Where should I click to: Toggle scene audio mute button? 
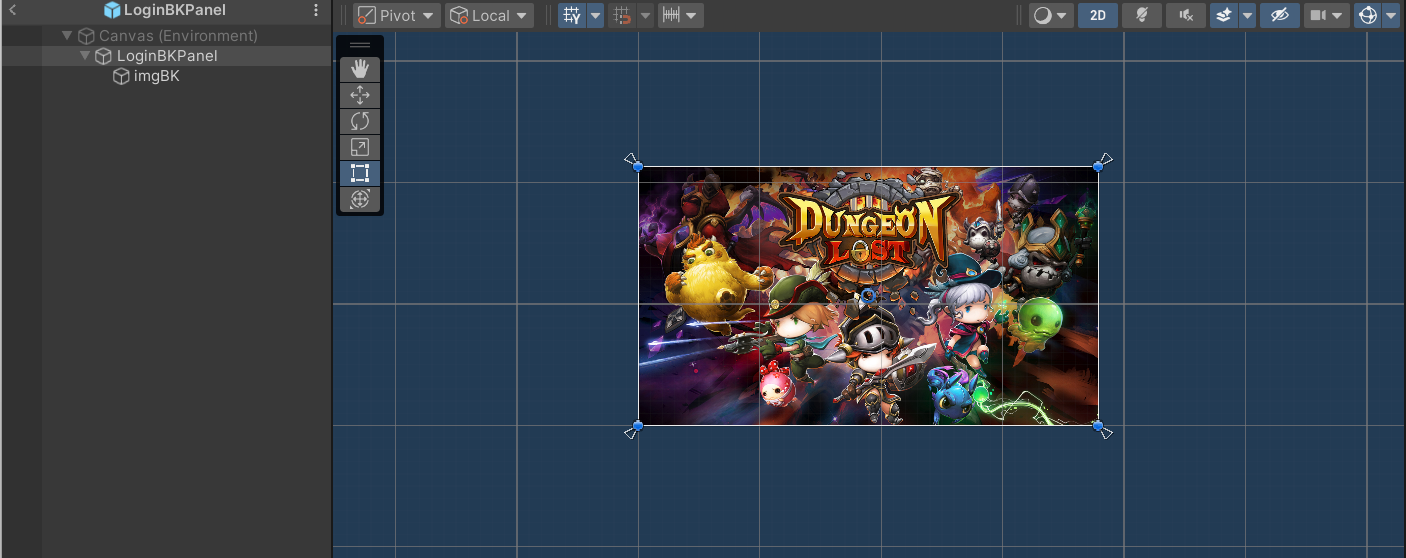tap(1186, 15)
